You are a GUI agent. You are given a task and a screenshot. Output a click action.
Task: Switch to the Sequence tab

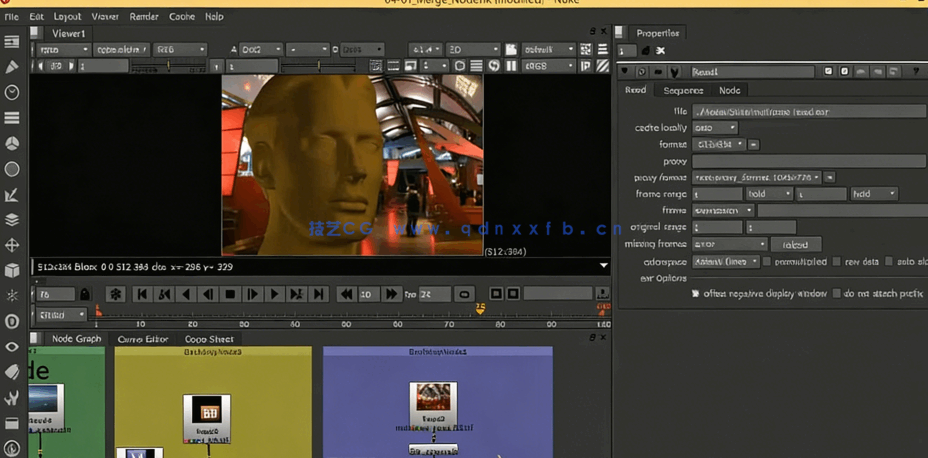pos(683,91)
